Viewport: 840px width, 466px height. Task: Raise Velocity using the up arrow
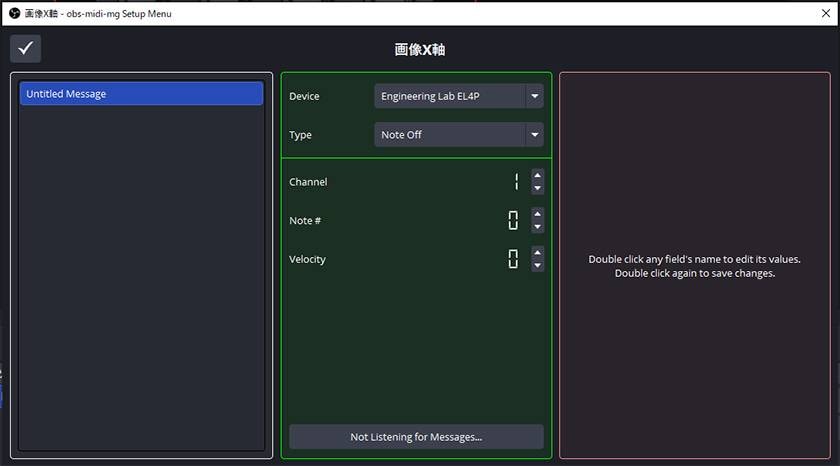(x=537, y=252)
